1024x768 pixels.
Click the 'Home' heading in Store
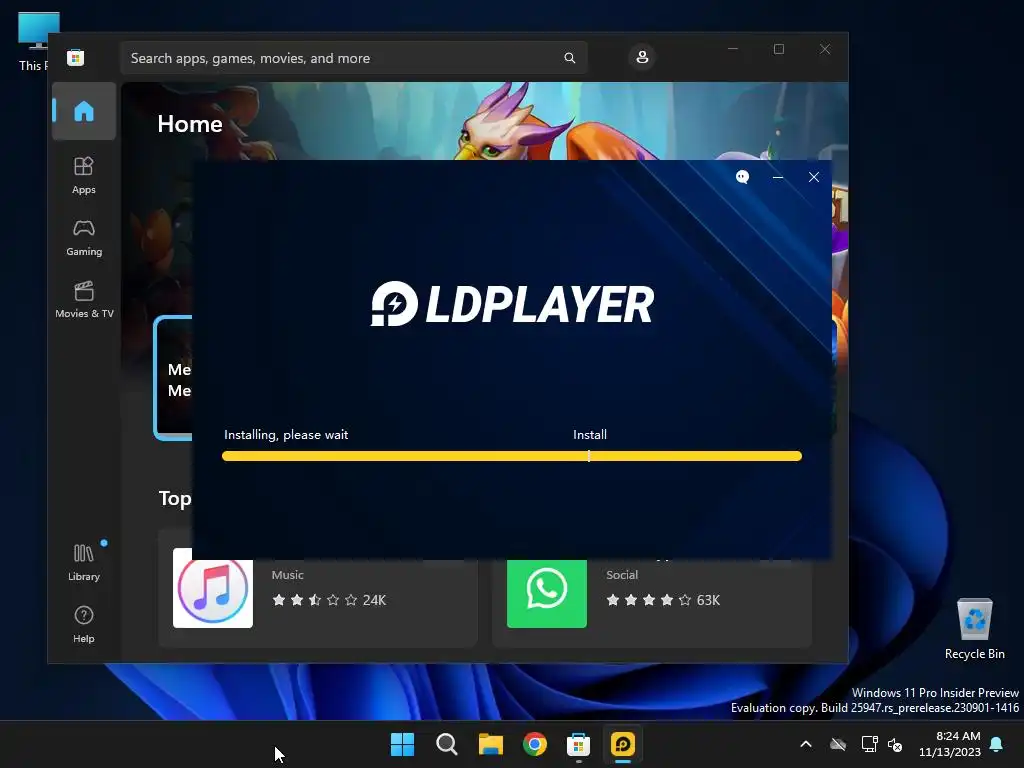coord(190,124)
